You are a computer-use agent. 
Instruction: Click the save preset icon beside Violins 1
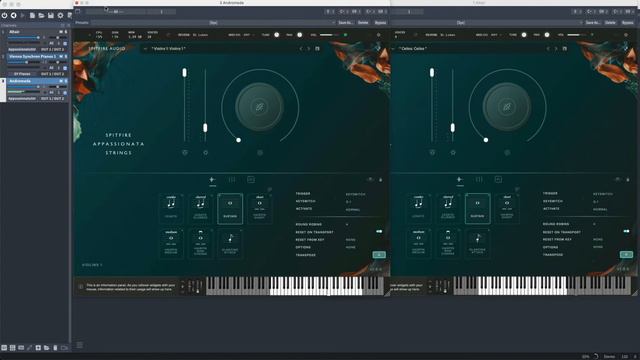[x=317, y=49]
